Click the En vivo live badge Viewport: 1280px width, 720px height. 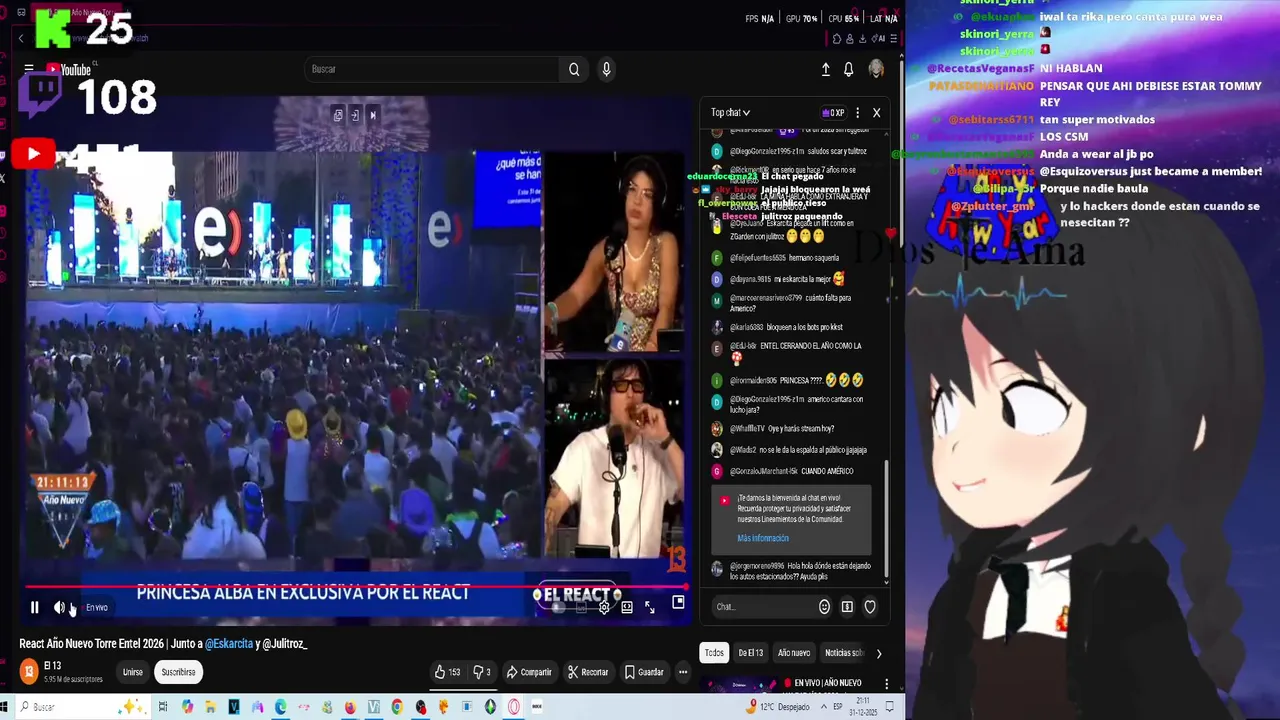(96, 607)
